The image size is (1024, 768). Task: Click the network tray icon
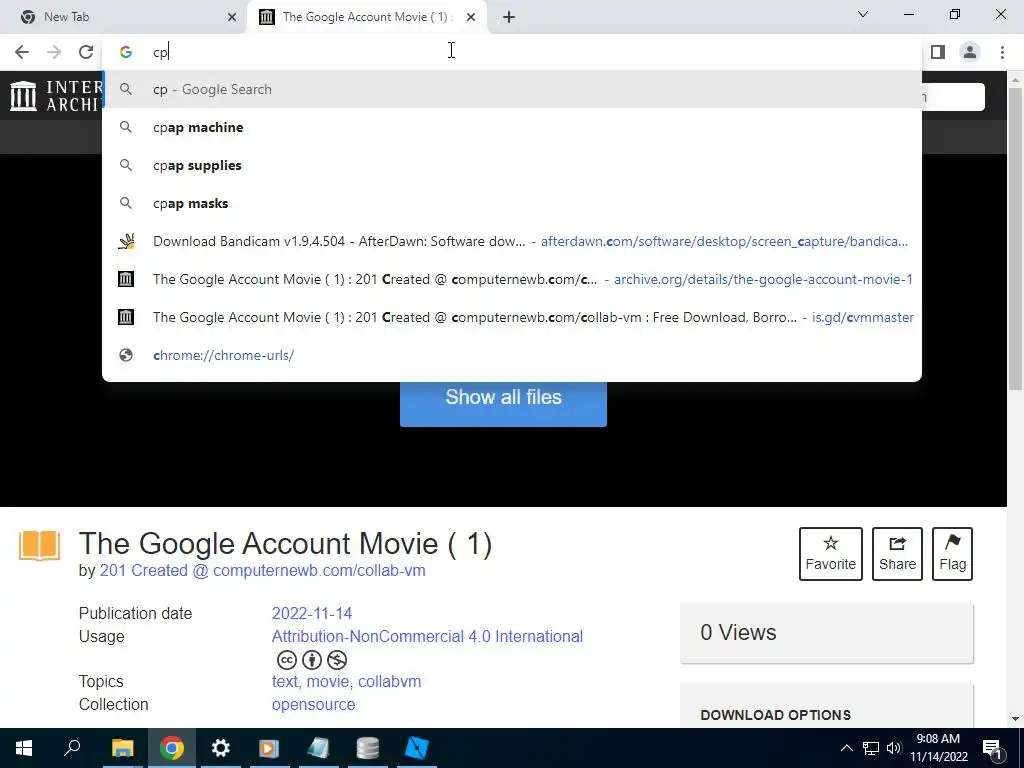[871, 748]
